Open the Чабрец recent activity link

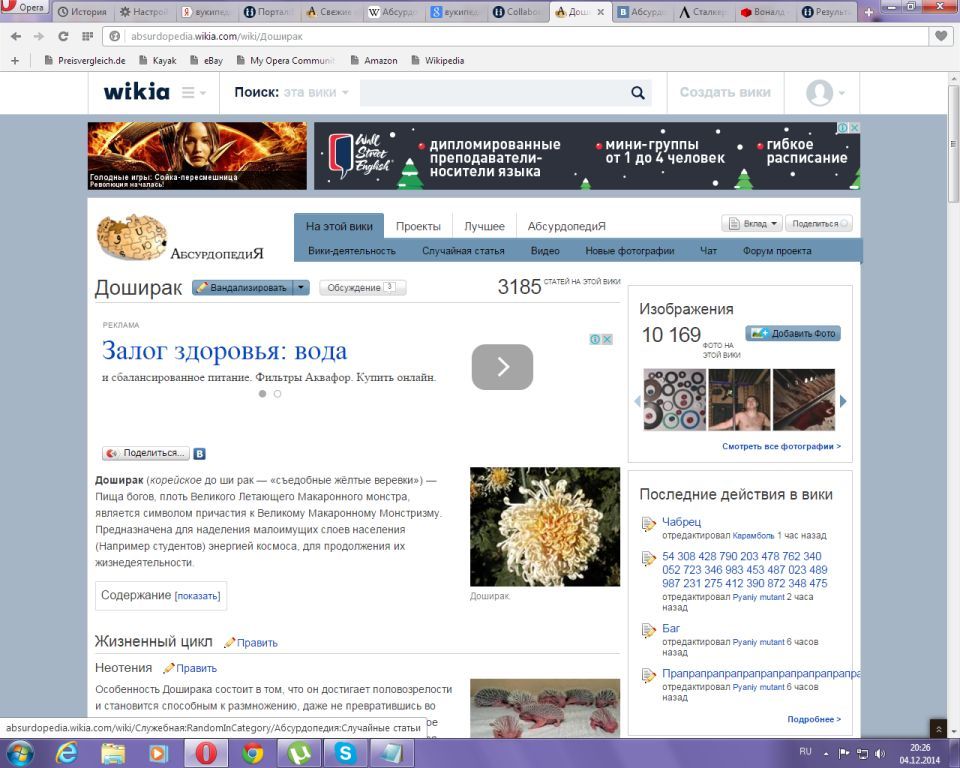(681, 522)
